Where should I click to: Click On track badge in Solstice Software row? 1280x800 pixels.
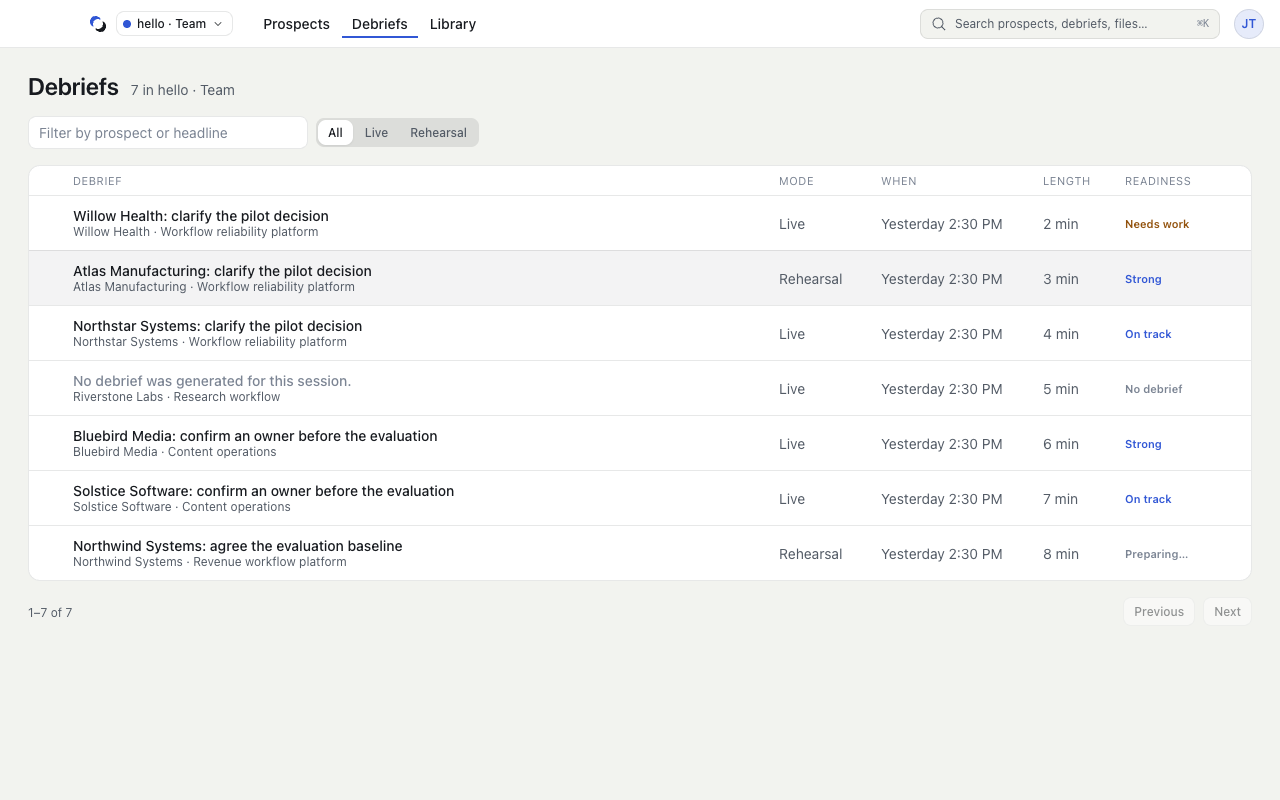[x=1148, y=499]
